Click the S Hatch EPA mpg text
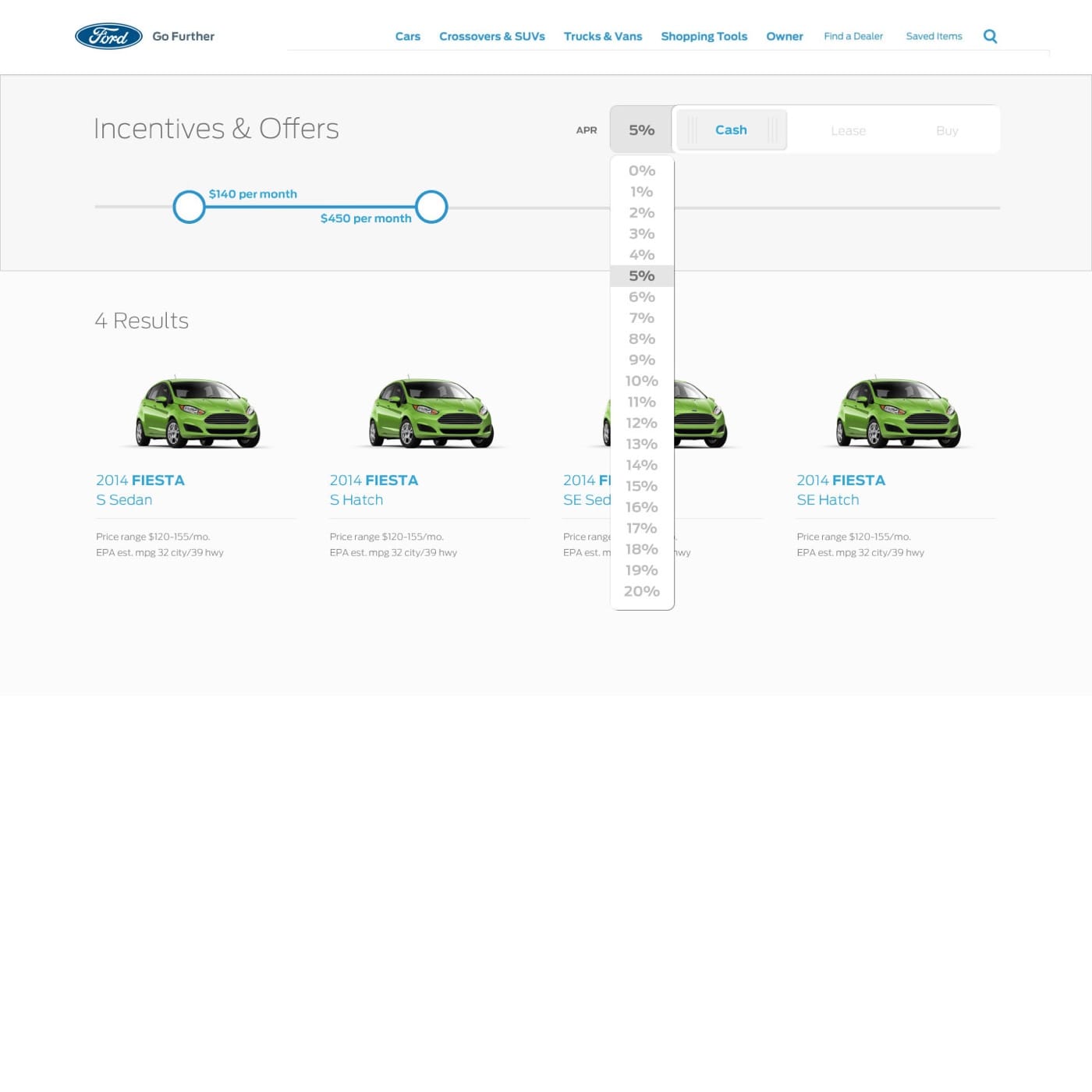 click(x=393, y=552)
